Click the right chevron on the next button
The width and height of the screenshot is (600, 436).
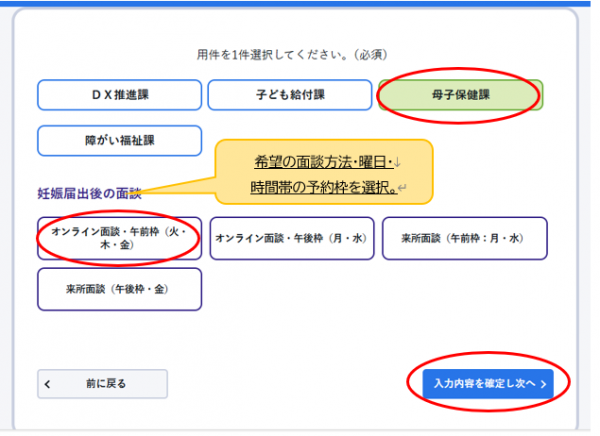[542, 384]
